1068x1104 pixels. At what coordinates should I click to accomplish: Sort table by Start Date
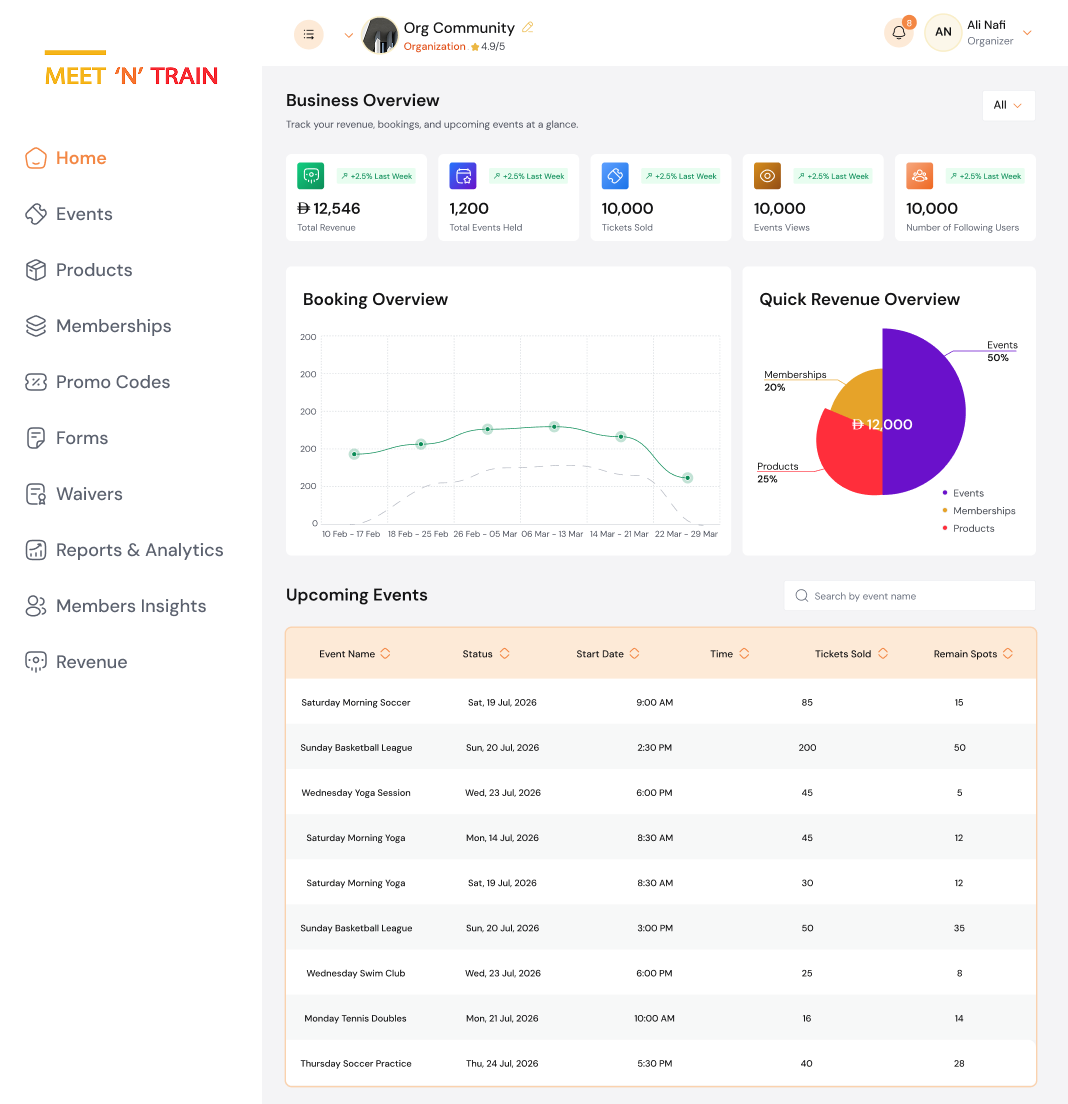click(x=634, y=653)
